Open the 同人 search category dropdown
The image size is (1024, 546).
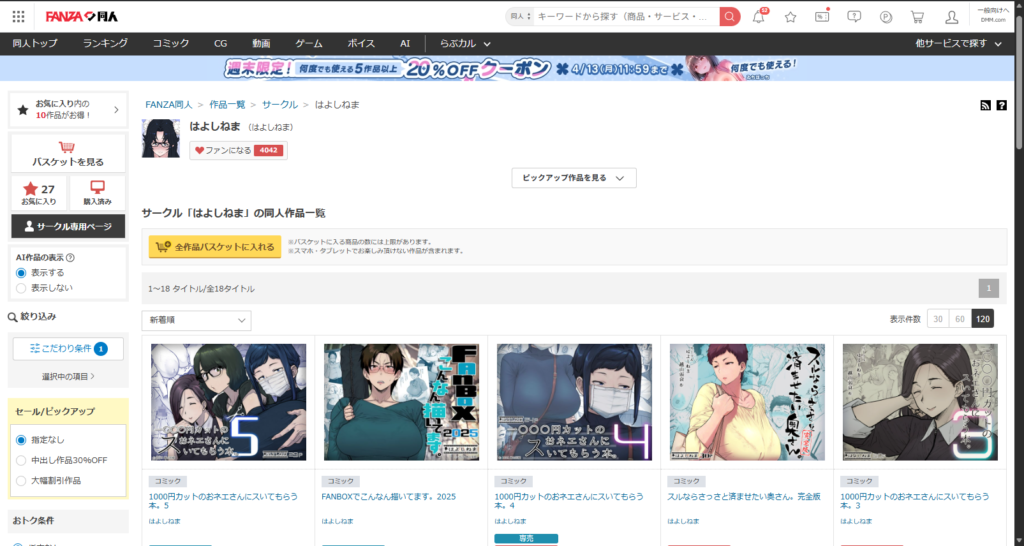coord(520,16)
